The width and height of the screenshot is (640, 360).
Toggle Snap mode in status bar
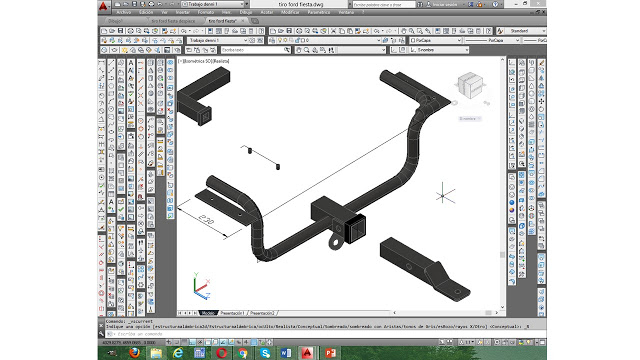(177, 342)
